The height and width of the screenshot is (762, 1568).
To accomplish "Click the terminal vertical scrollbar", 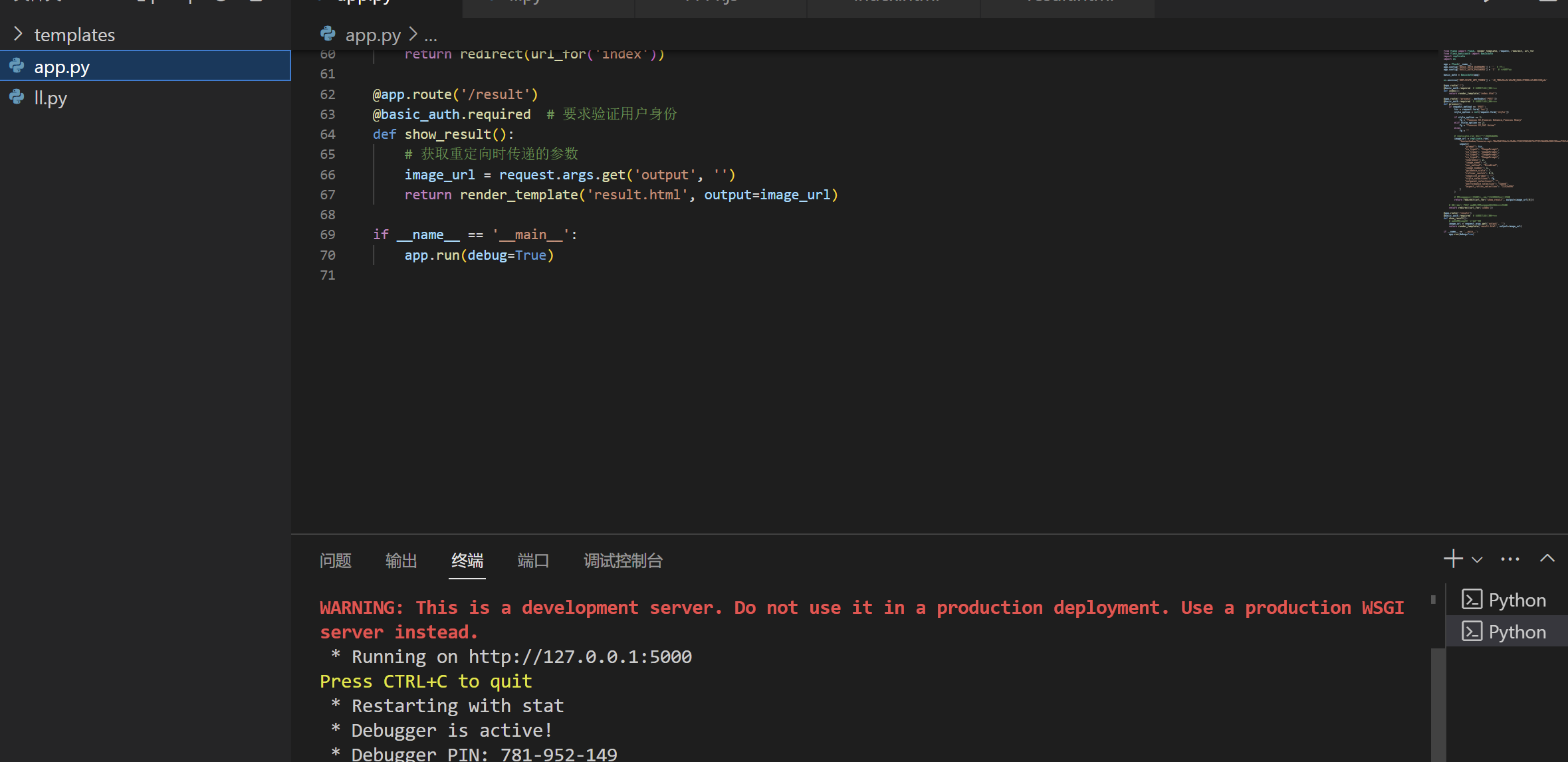I will click(1438, 704).
